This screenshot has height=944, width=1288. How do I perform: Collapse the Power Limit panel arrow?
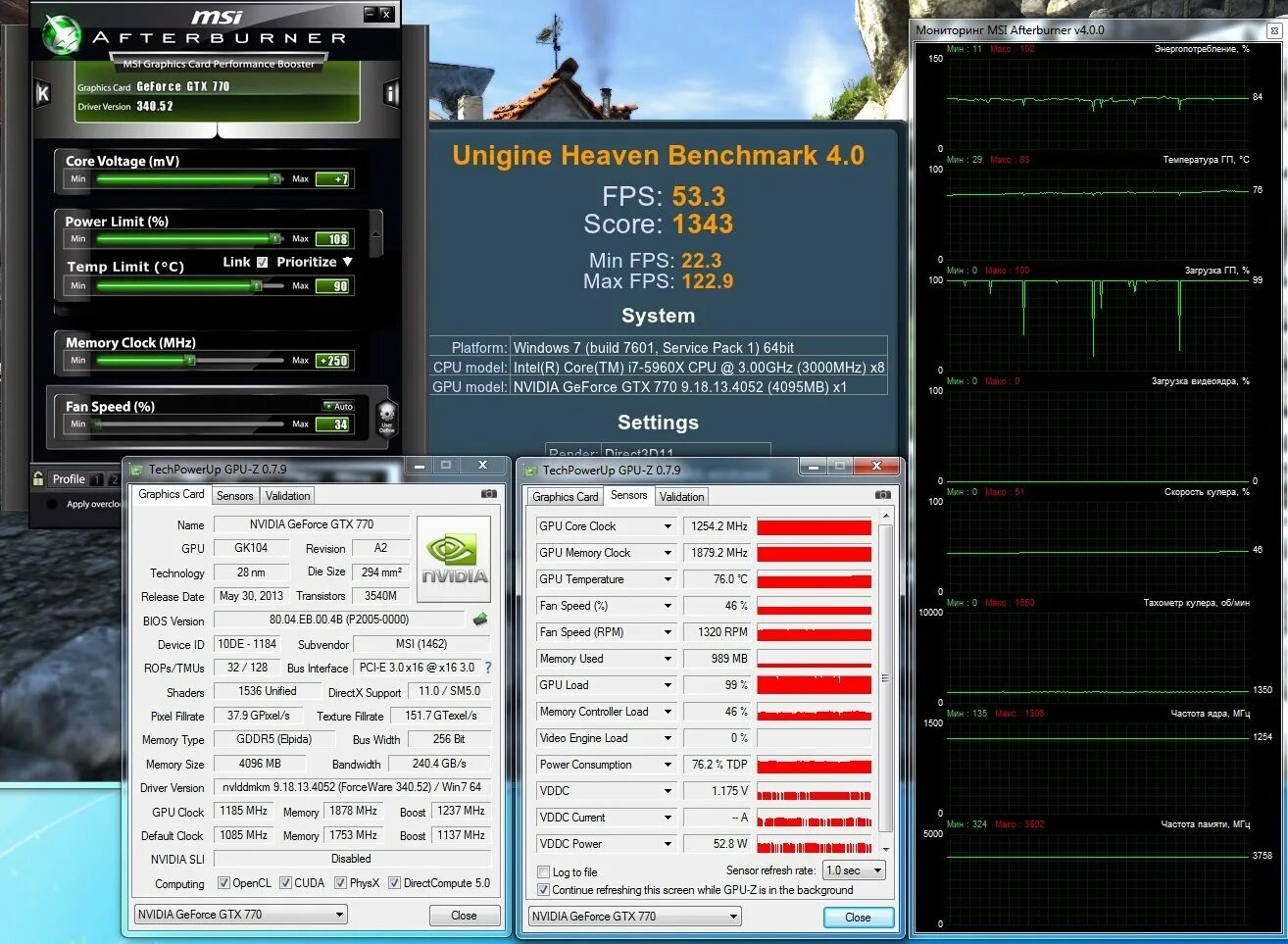pyautogui.click(x=375, y=235)
